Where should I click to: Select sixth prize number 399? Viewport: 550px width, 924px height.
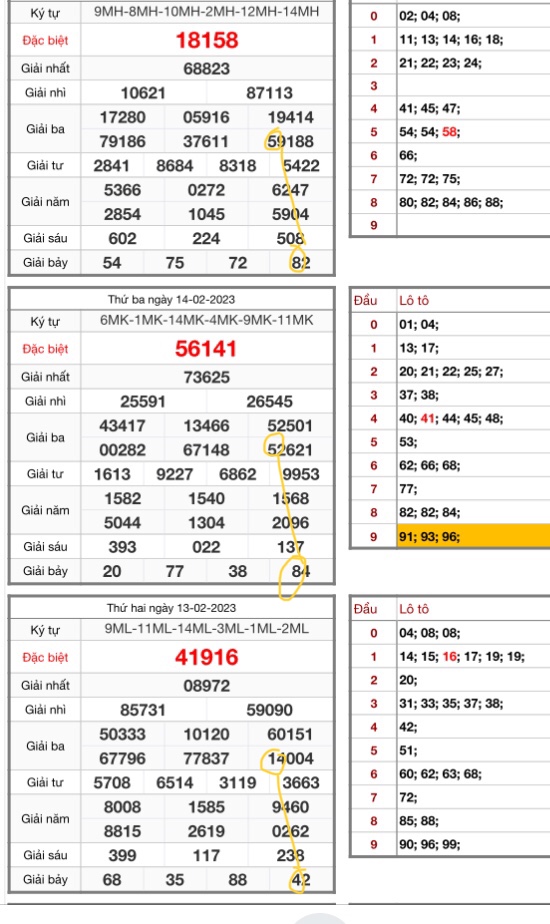coord(123,855)
